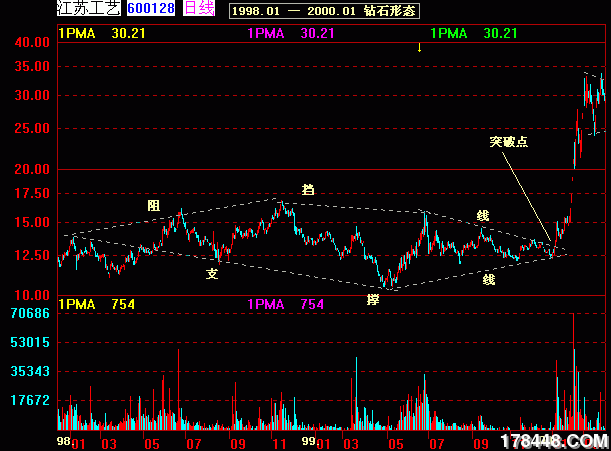Click the 支 support label on chart
This screenshot has height=451, width=611.
coord(212,273)
